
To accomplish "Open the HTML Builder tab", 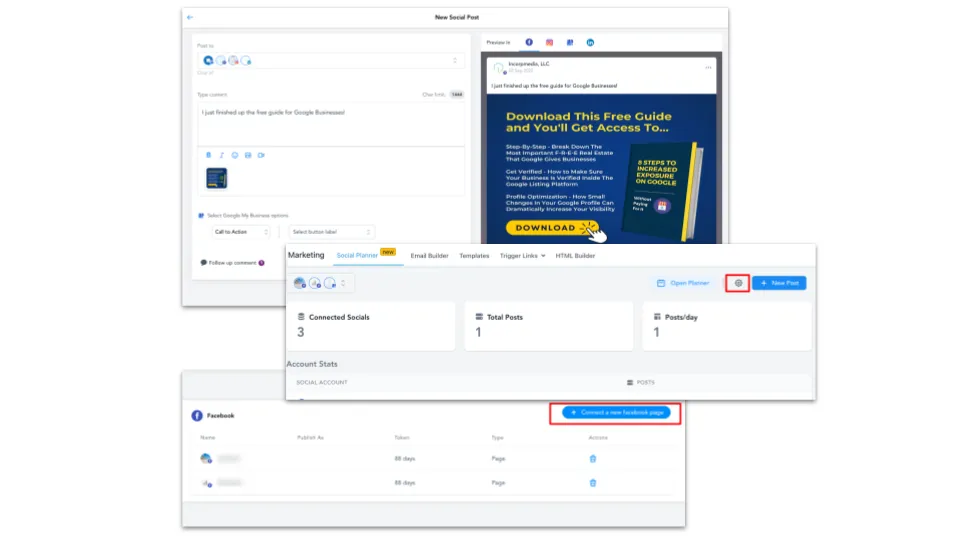I will [x=575, y=256].
